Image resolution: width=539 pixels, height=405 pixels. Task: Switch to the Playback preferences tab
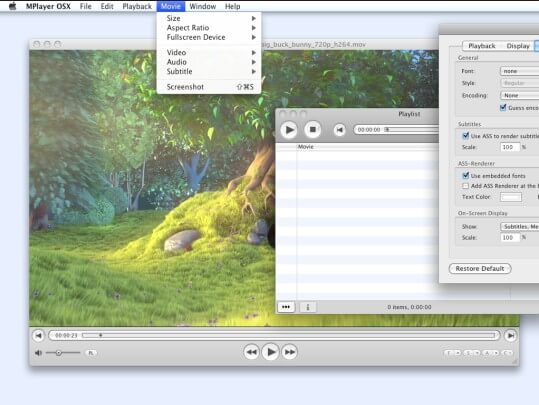click(482, 46)
